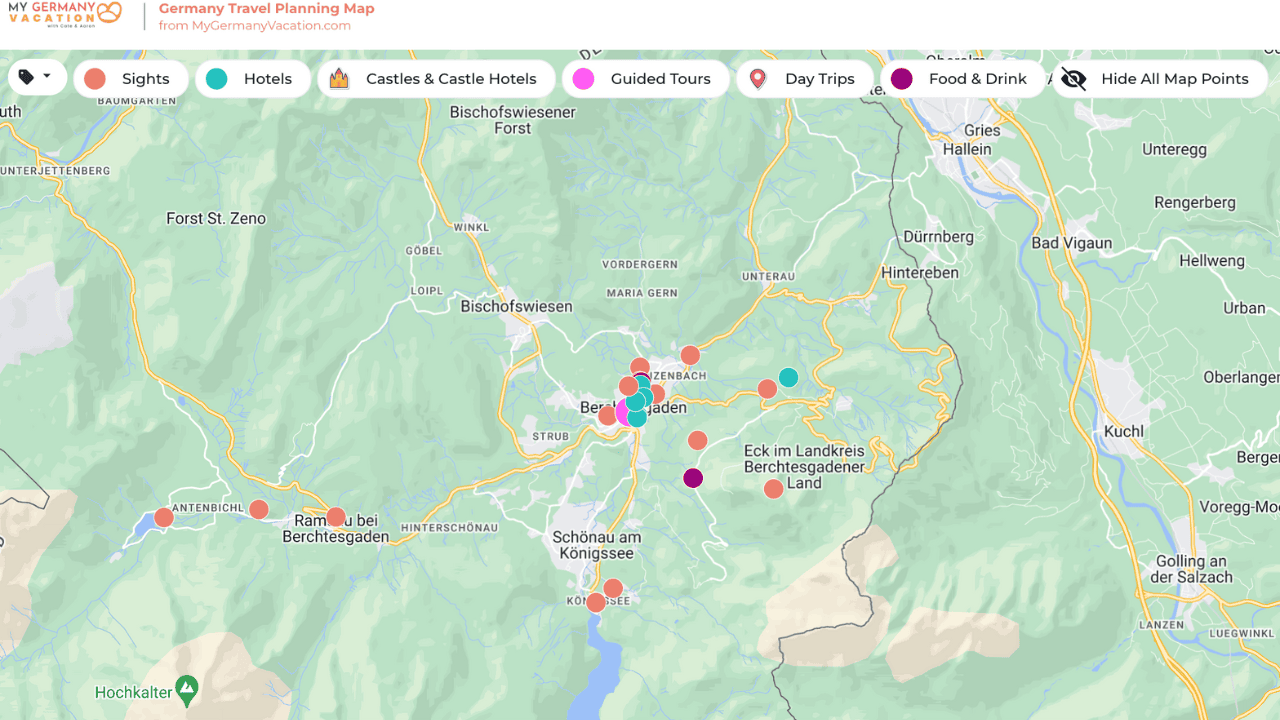Click the Food & Drink filter

click(961, 79)
